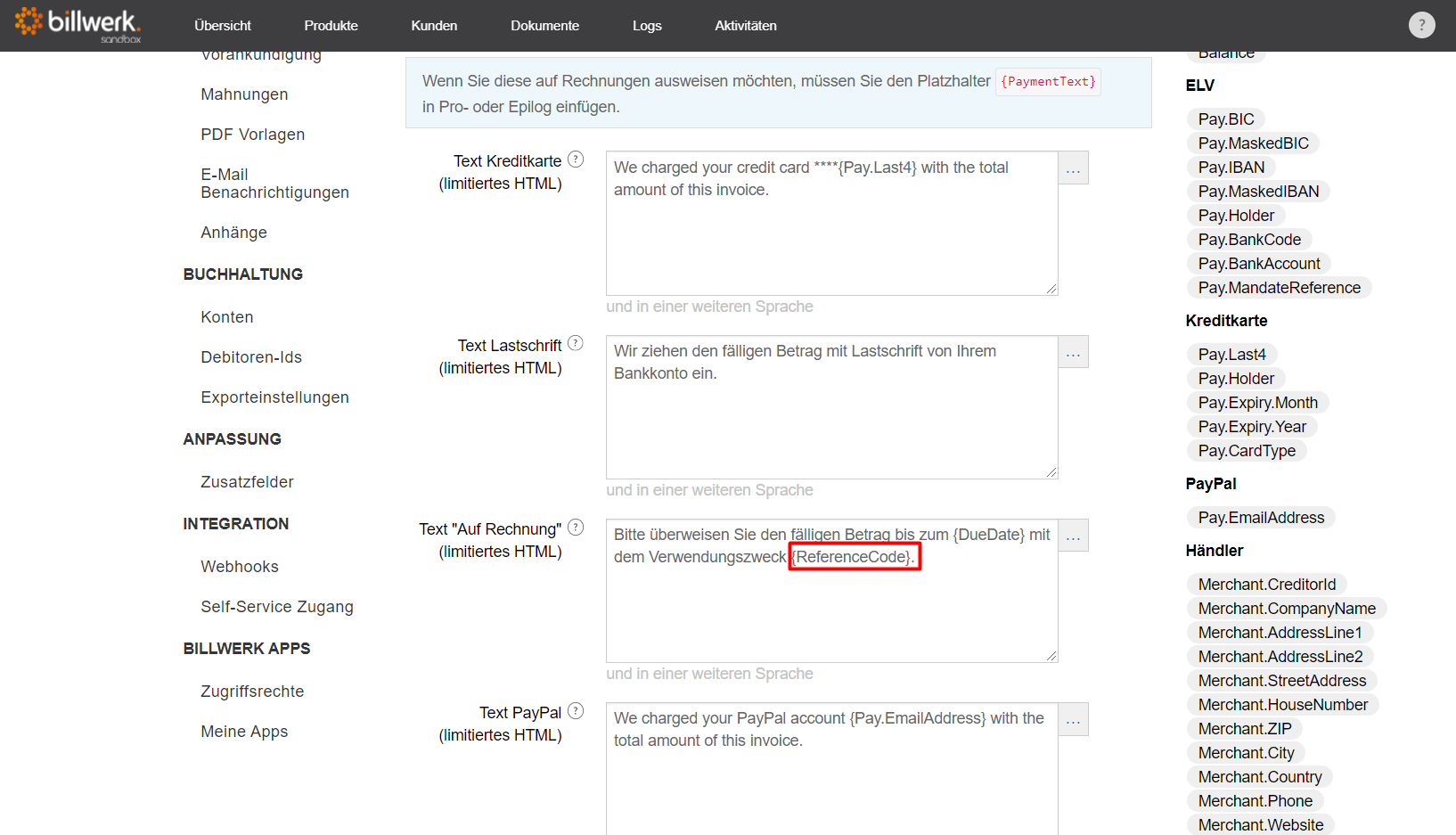Insert the Pay.MandateReference placeholder tag
The width and height of the screenshot is (1456, 835).
coord(1279,288)
